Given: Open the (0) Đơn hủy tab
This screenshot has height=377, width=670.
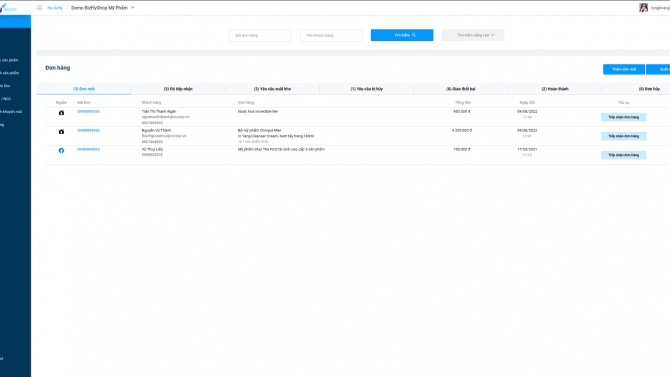Looking at the screenshot, I should (649, 89).
